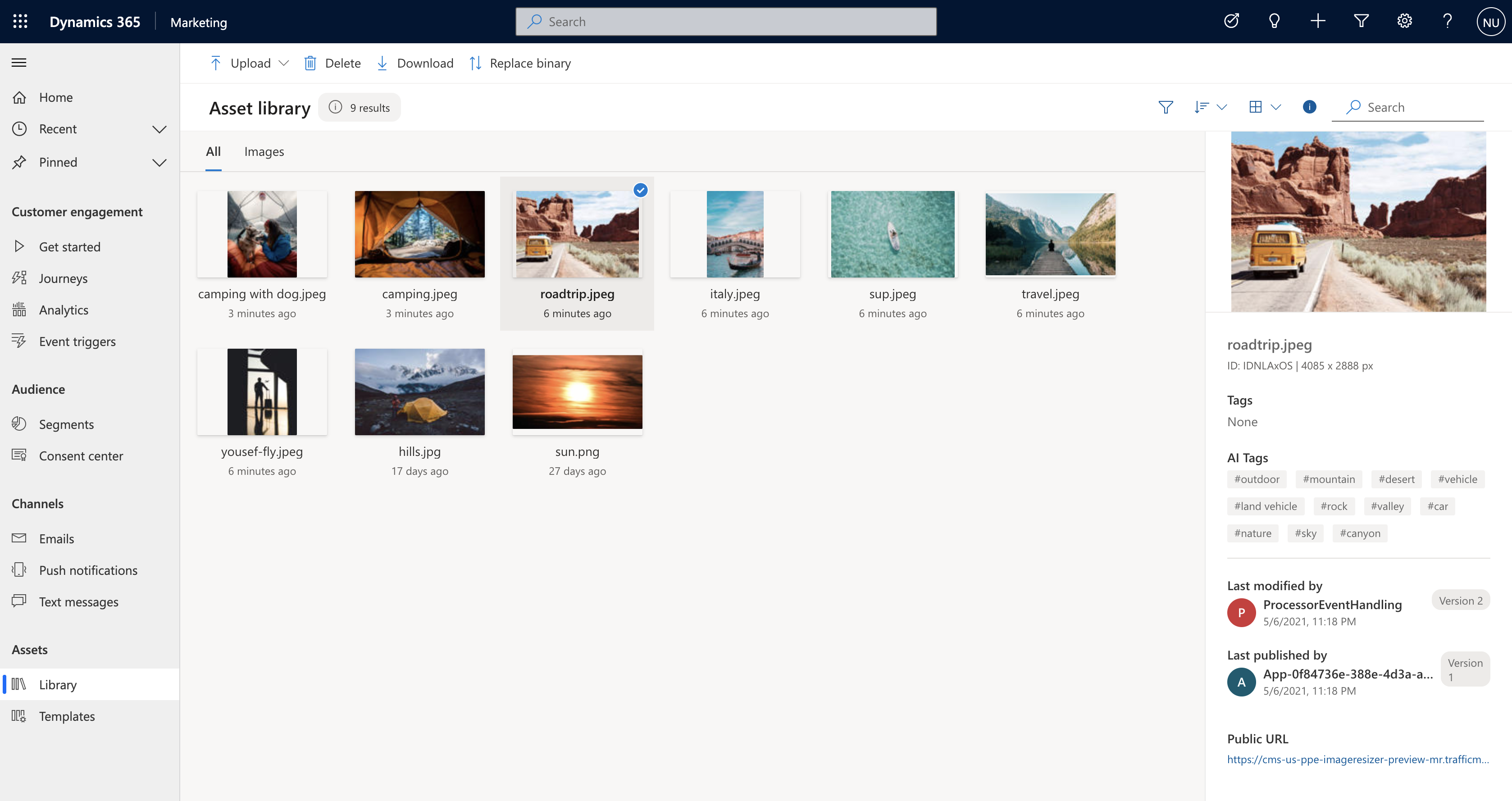Image resolution: width=1512 pixels, height=801 pixels.
Task: Expand the Upload dropdown
Action: pos(285,63)
